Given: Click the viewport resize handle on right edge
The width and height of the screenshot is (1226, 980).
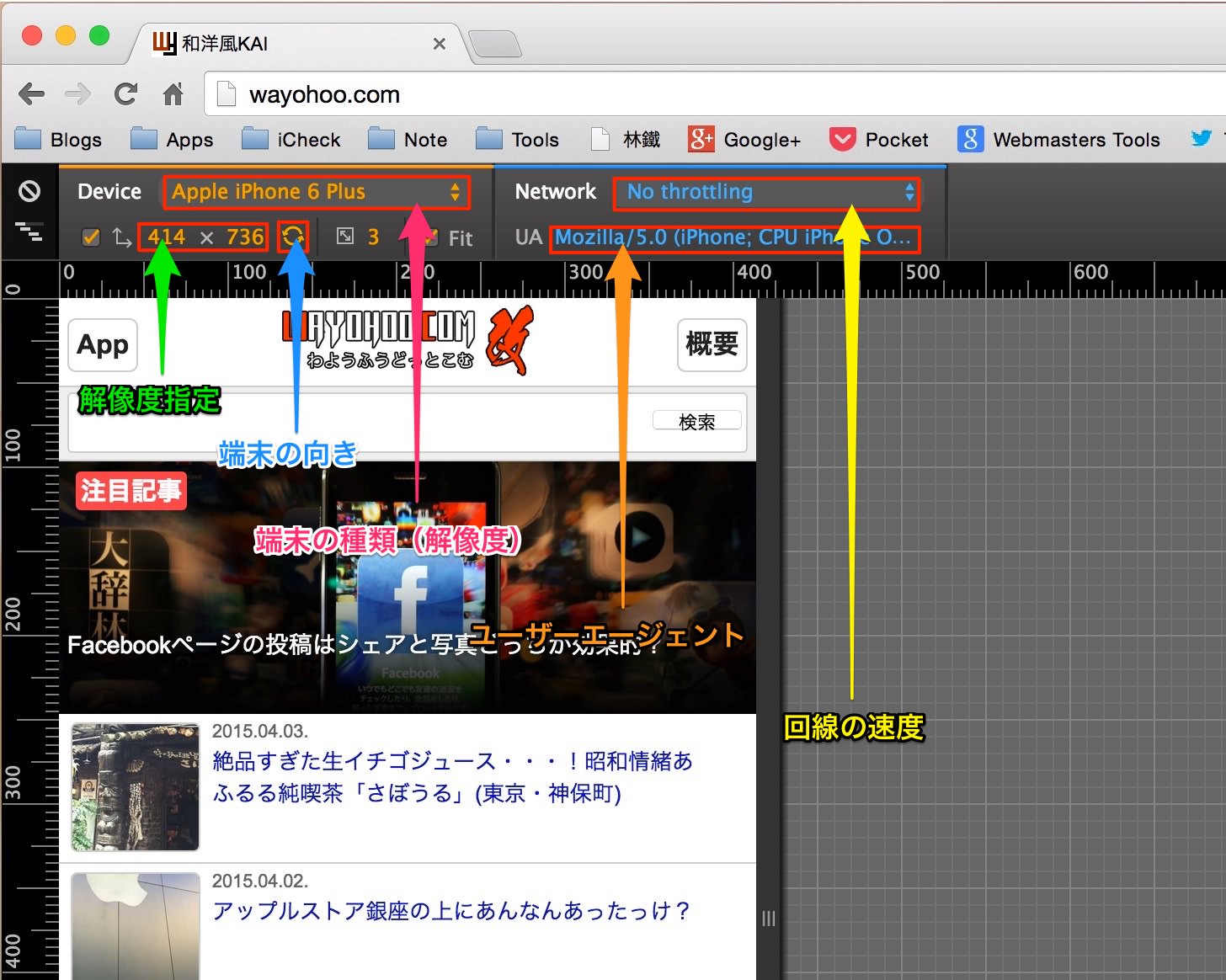Looking at the screenshot, I should pos(769,919).
